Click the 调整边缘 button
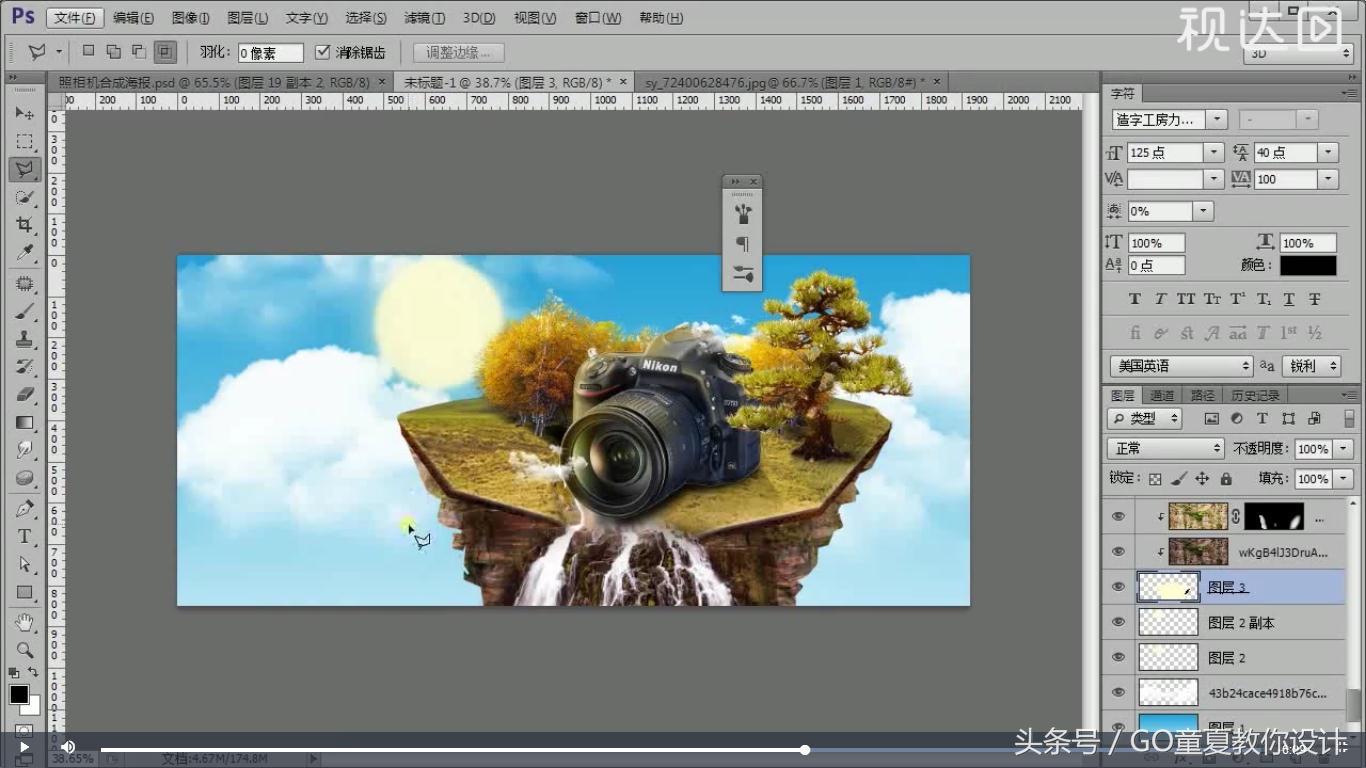Image resolution: width=1366 pixels, height=768 pixels. 458,52
